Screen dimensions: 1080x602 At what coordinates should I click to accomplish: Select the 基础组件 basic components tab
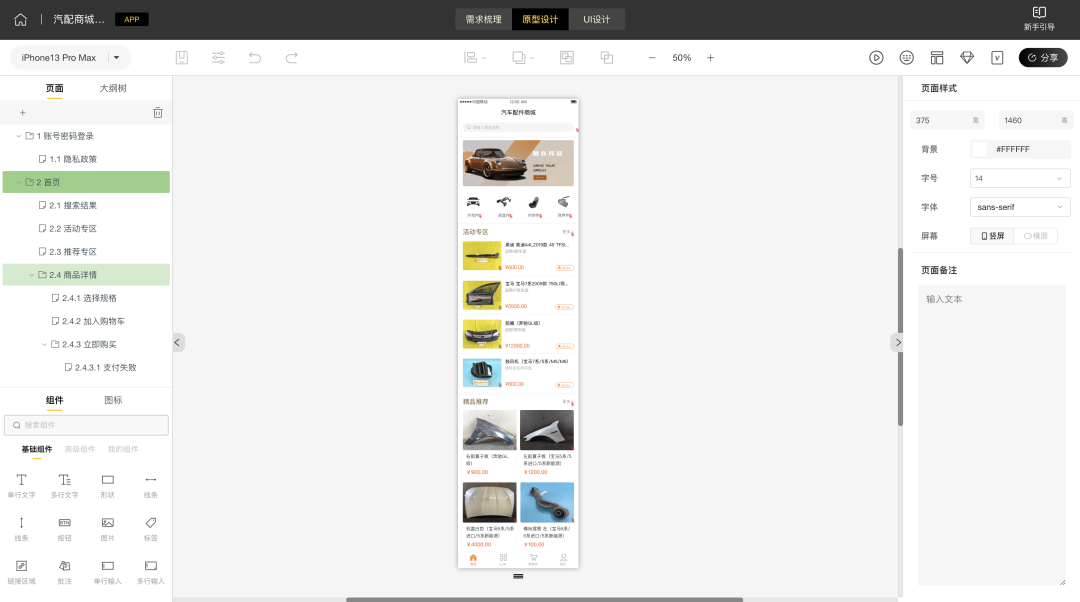coord(37,449)
